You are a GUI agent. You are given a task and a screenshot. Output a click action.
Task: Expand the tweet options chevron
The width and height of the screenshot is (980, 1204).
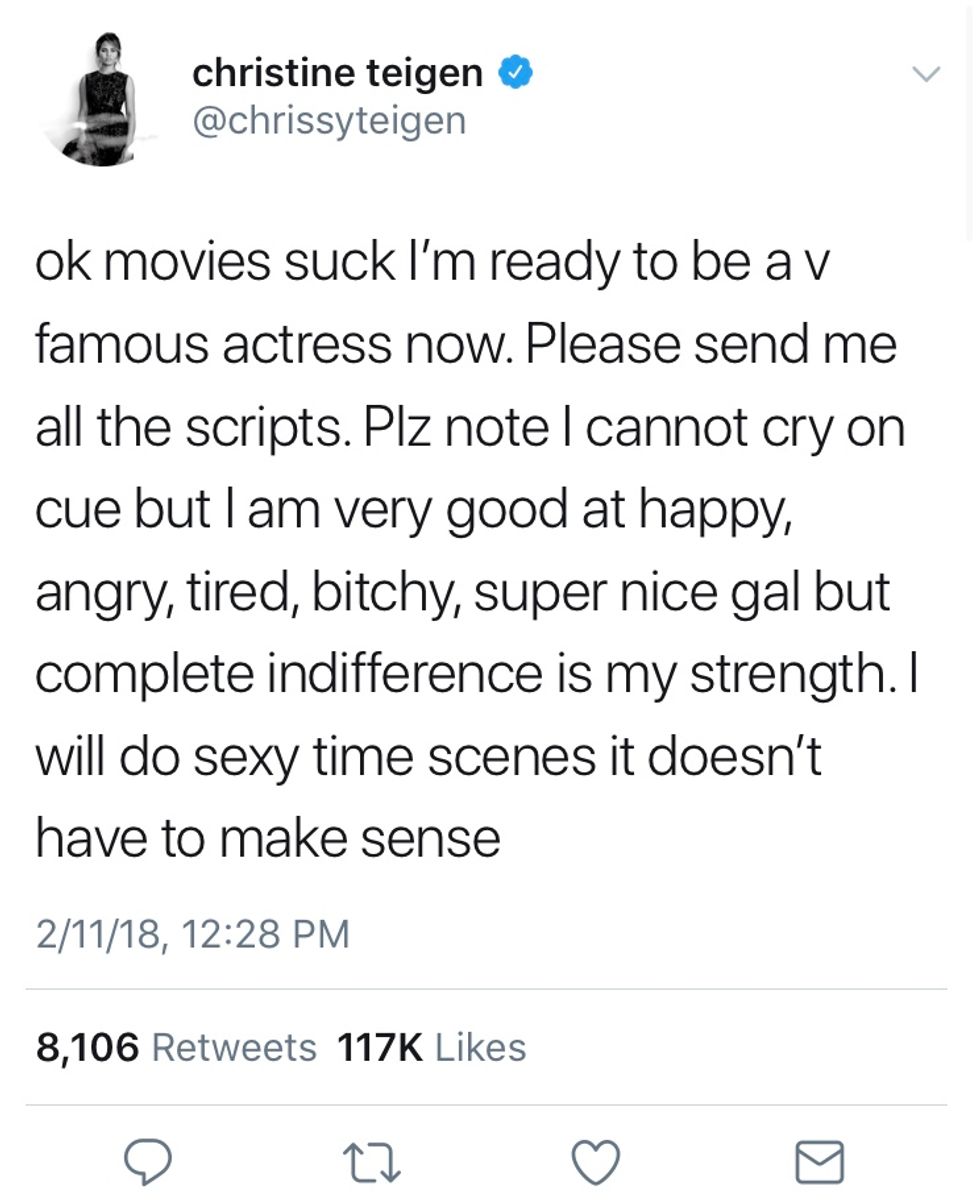tap(928, 74)
